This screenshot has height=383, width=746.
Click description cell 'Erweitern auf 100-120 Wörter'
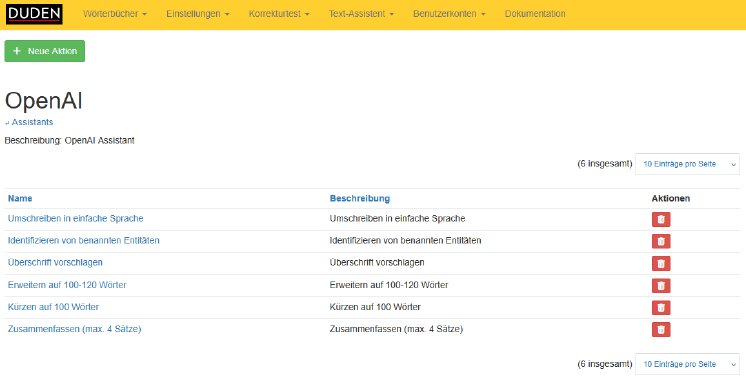pos(389,285)
